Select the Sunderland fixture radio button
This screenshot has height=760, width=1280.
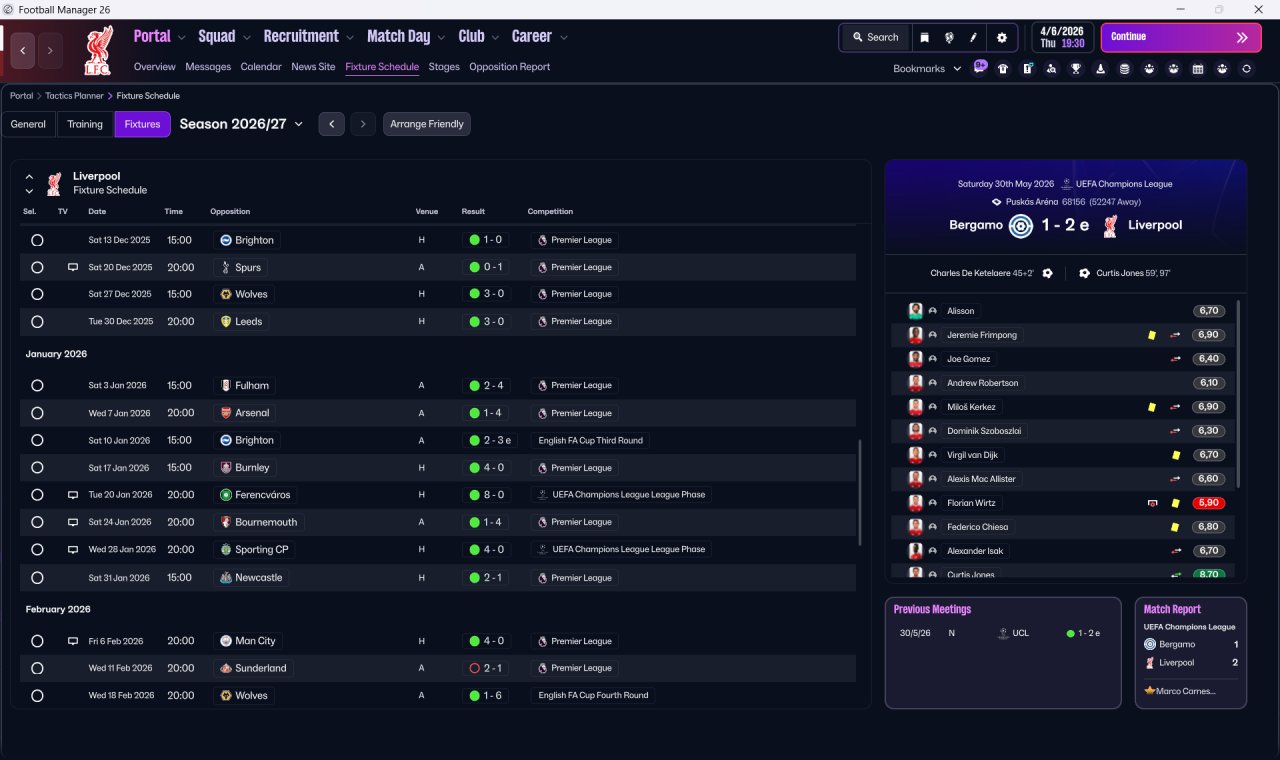(x=37, y=668)
